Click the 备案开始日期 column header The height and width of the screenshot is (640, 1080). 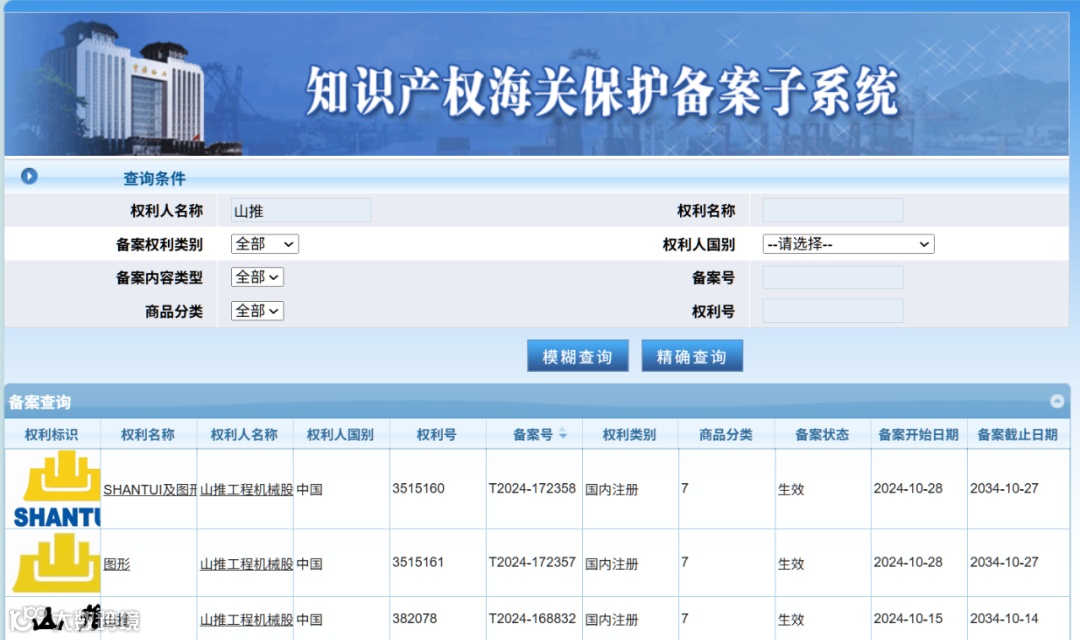pyautogui.click(x=918, y=434)
